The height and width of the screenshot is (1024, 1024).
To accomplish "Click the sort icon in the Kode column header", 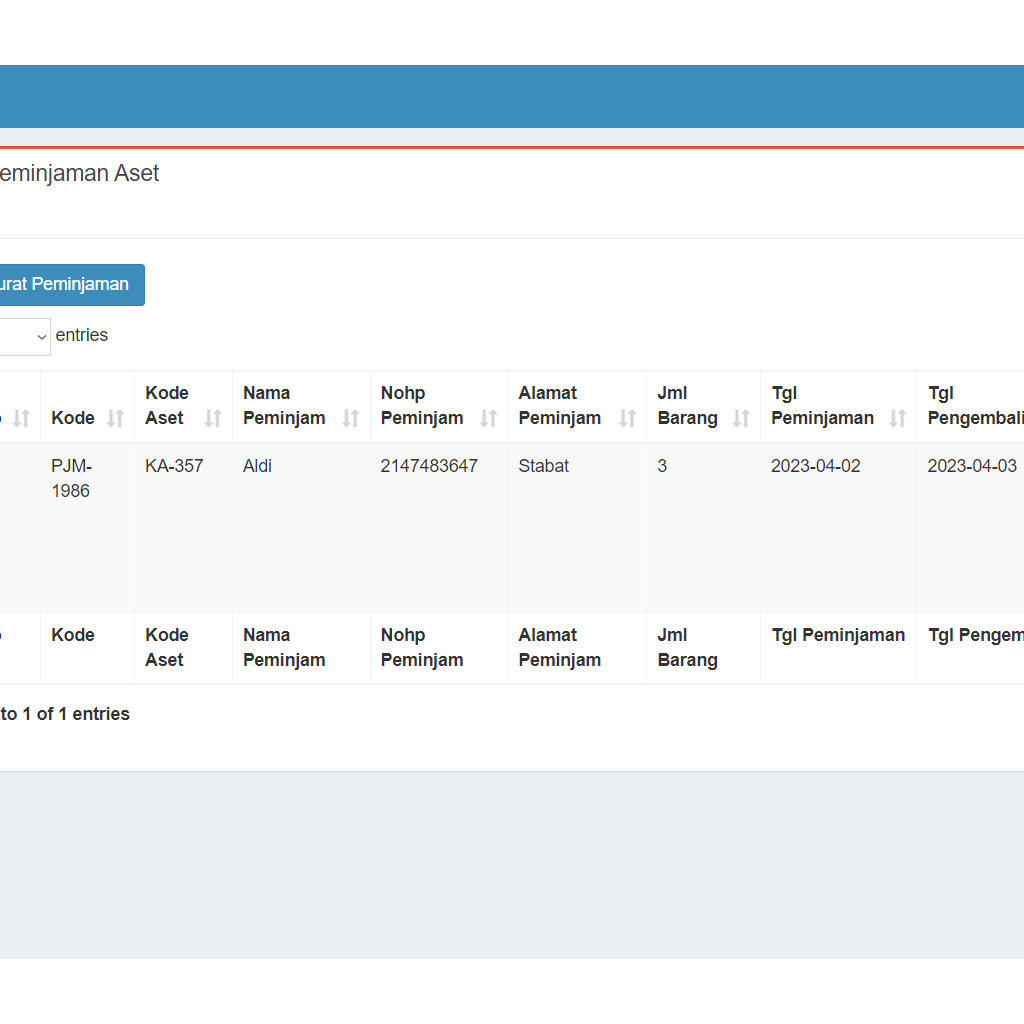I will coord(116,418).
